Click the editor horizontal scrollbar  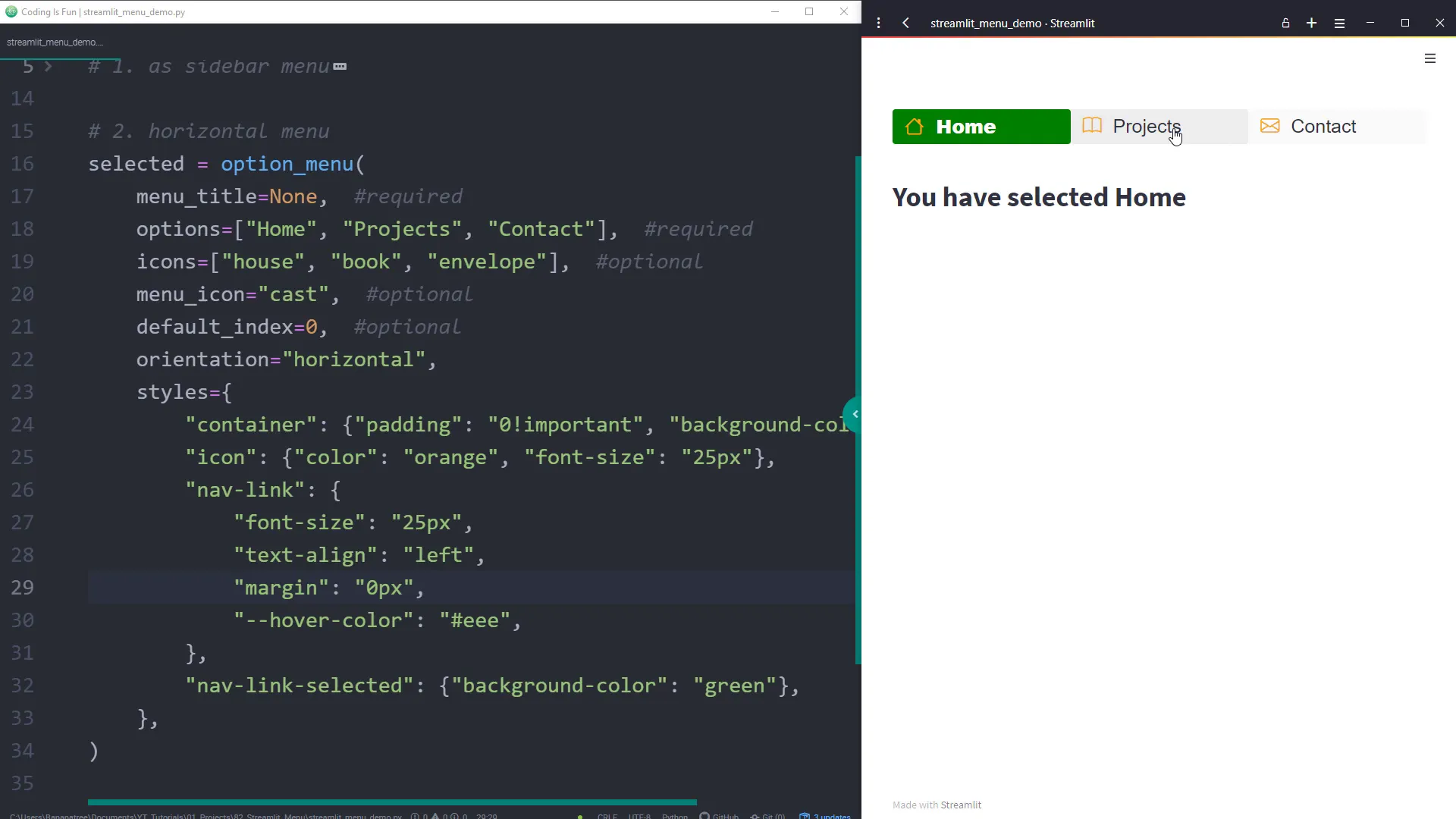(392, 802)
